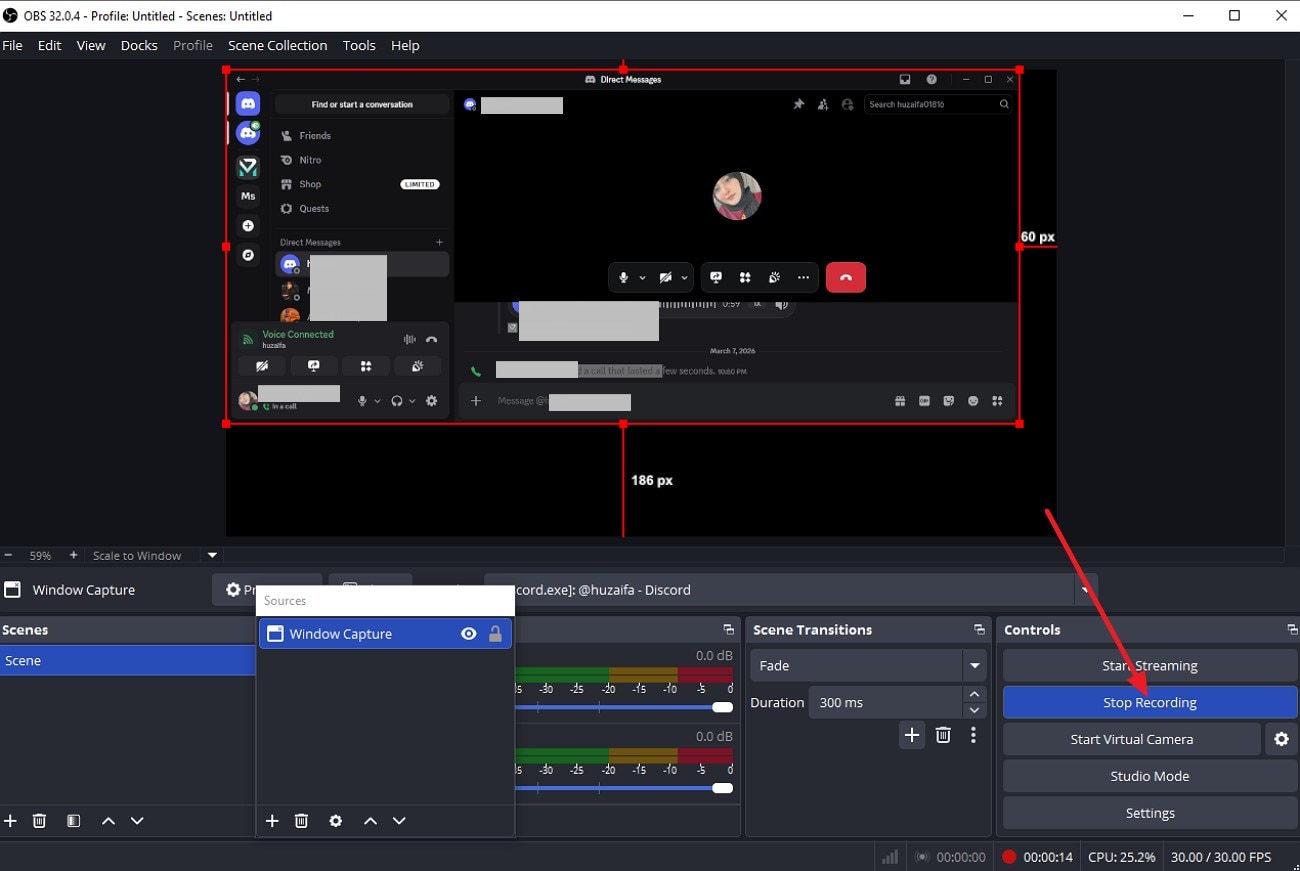The width and height of the screenshot is (1300, 871).
Task: Open scene filters using the filter icon
Action: pyautogui.click(x=72, y=820)
